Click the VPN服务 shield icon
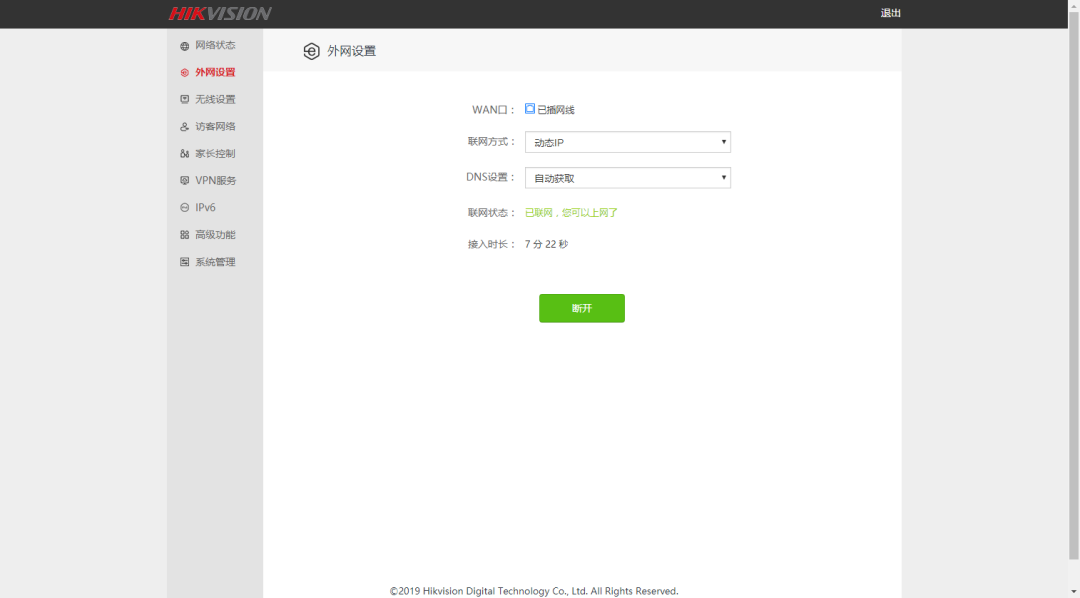This screenshot has height=598, width=1080. pyautogui.click(x=184, y=181)
